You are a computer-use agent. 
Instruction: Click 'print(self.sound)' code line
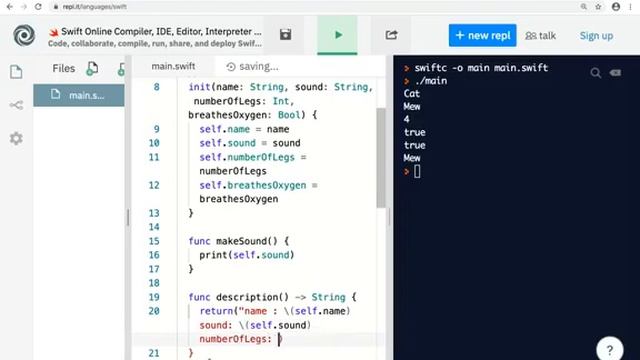(247, 255)
